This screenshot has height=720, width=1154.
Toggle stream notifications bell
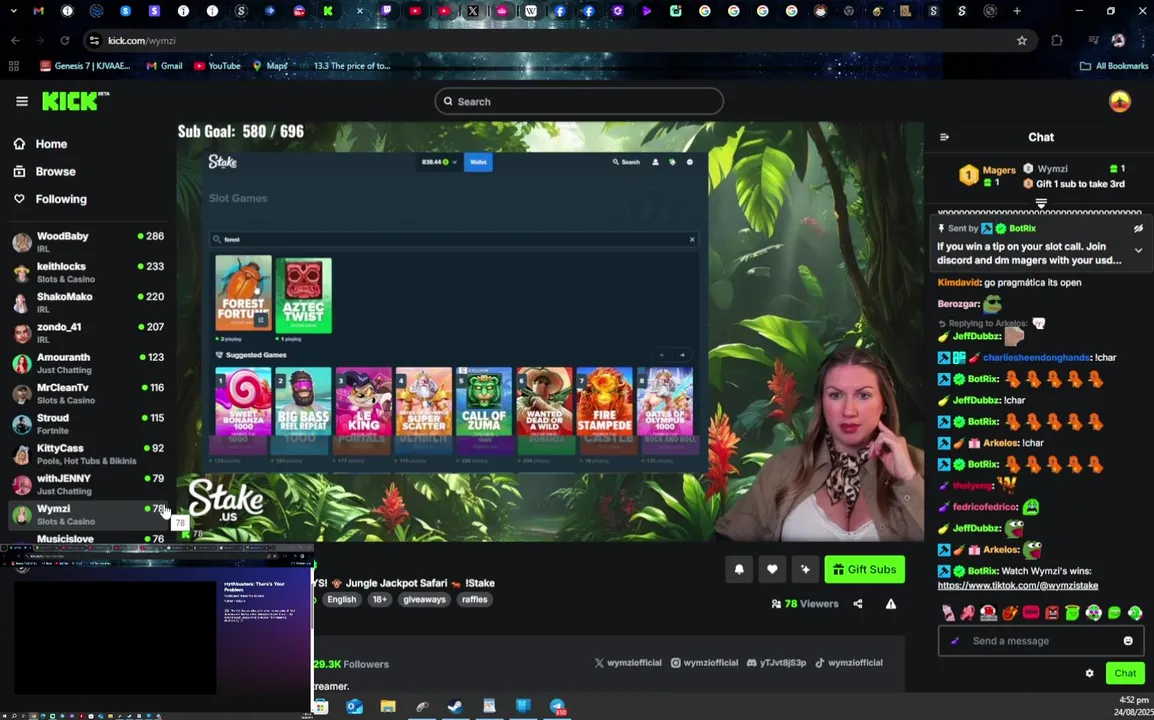tap(739, 569)
